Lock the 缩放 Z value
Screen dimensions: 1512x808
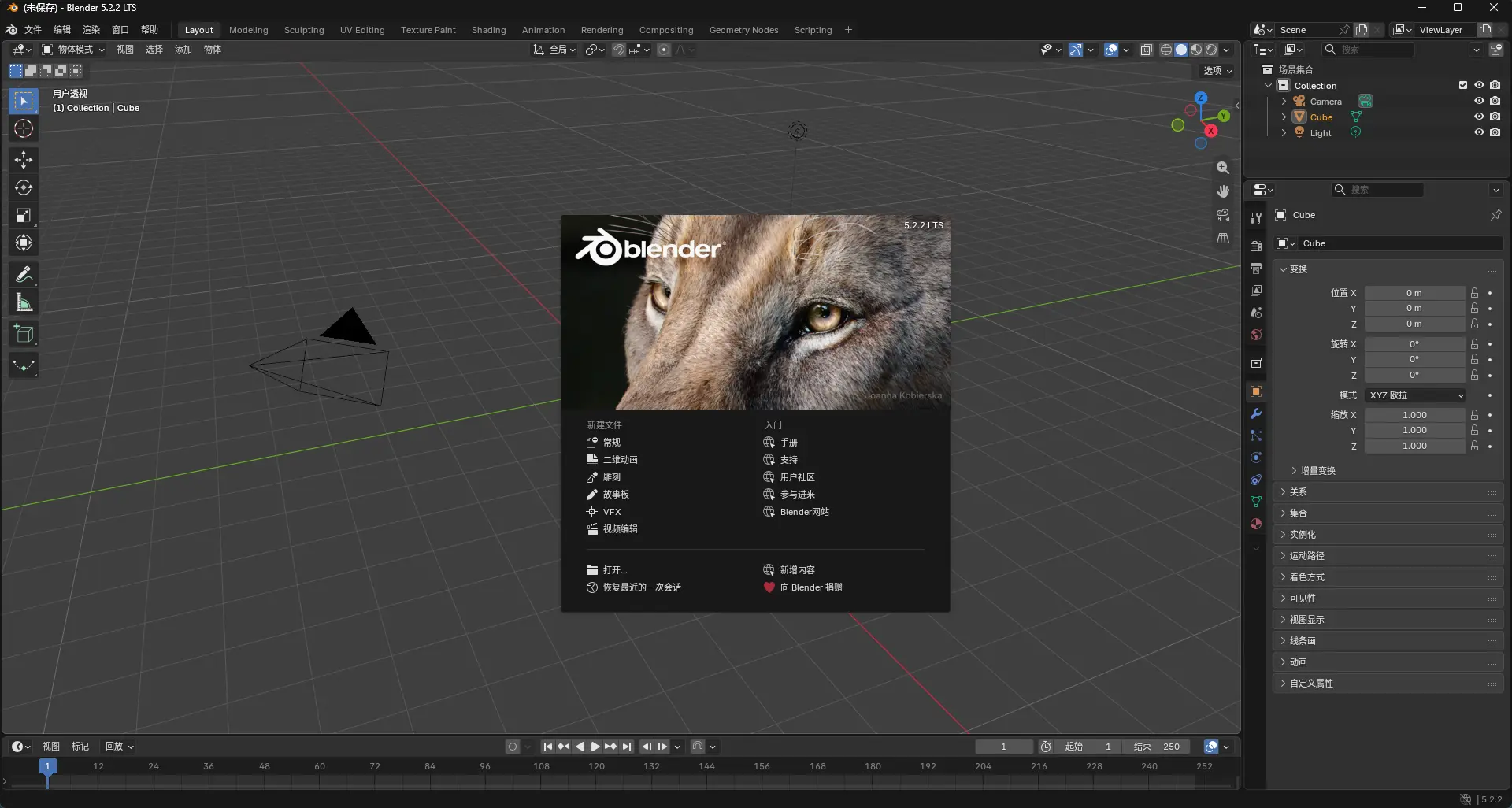click(x=1474, y=446)
